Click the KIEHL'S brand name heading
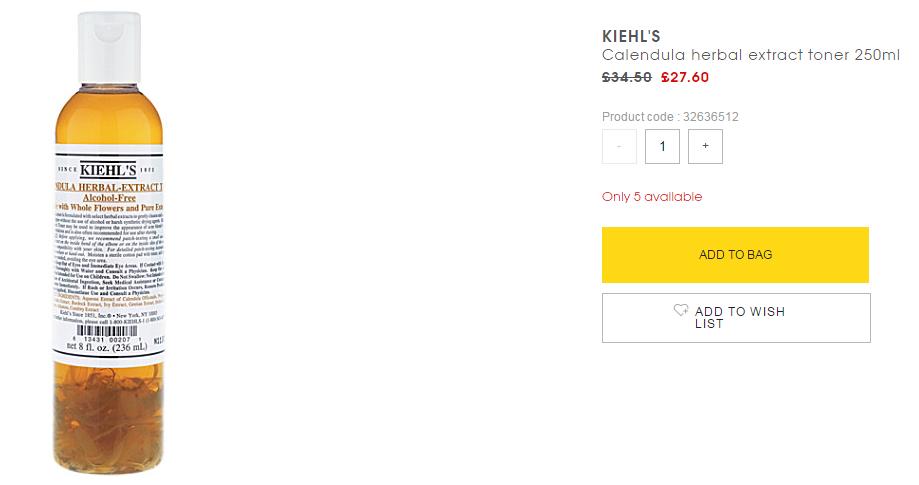Viewport: 919px width, 485px height. coord(631,37)
